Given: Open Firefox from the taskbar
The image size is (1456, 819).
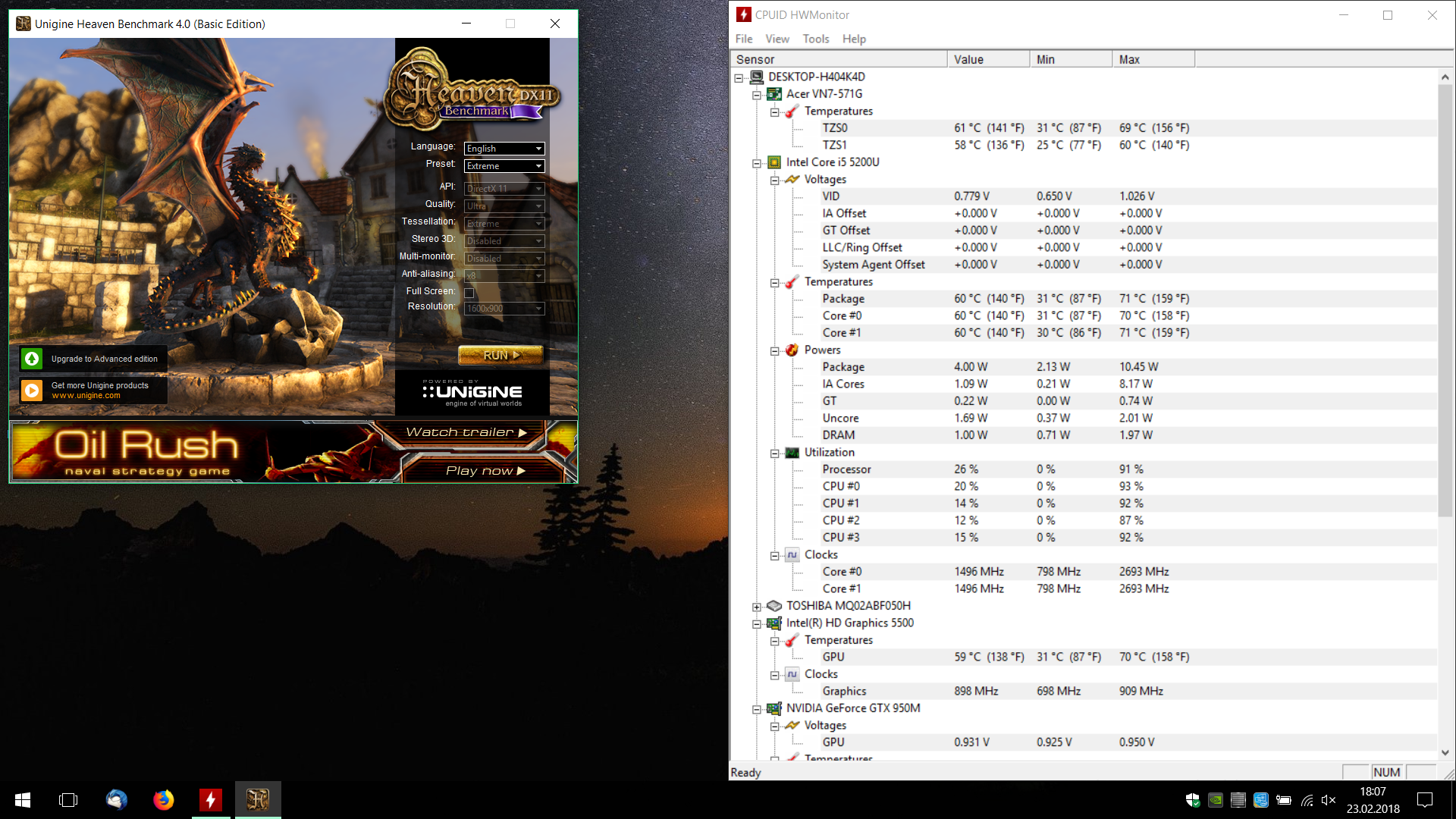Looking at the screenshot, I should tap(163, 800).
